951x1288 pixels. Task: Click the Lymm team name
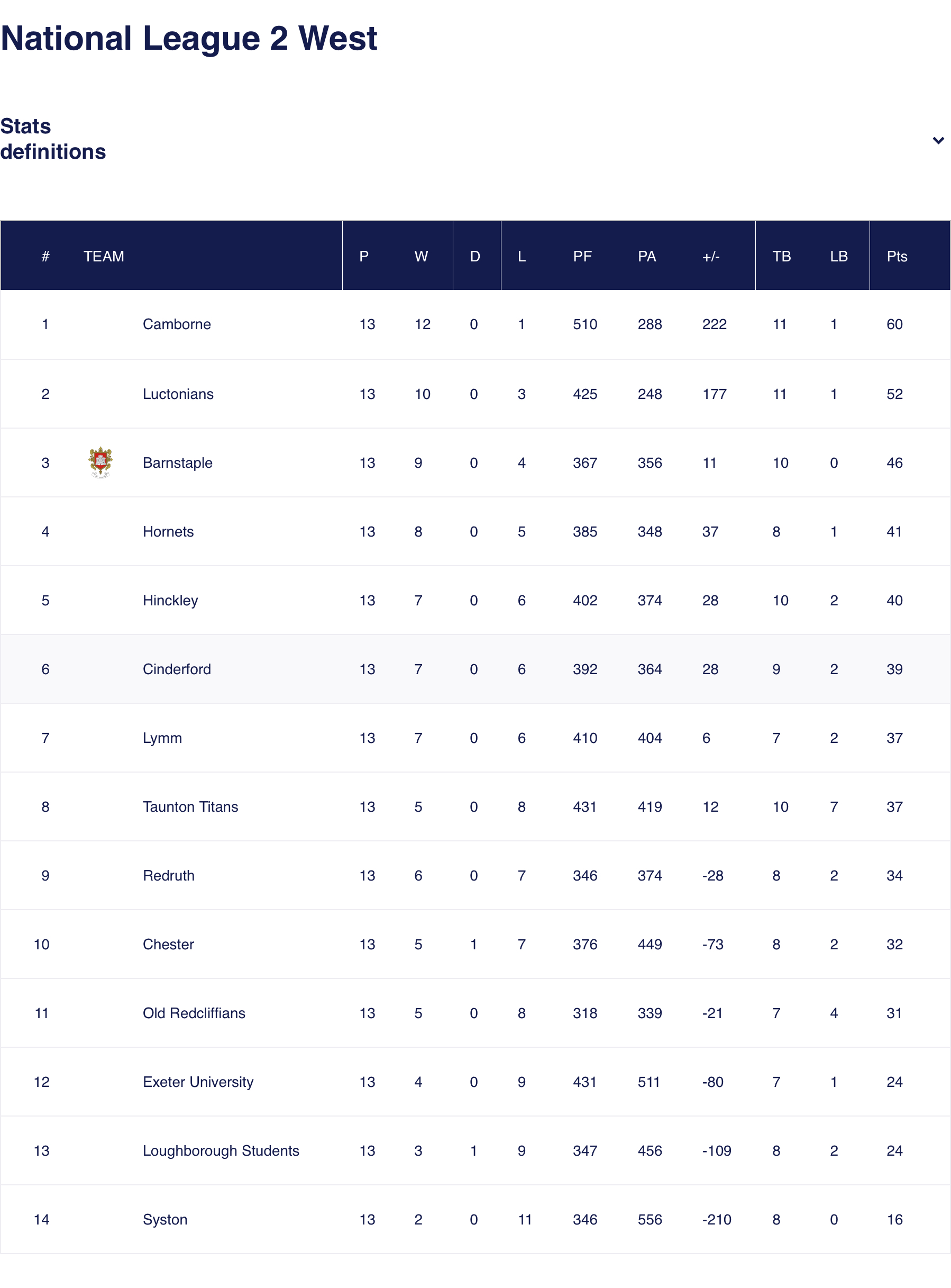(x=162, y=738)
